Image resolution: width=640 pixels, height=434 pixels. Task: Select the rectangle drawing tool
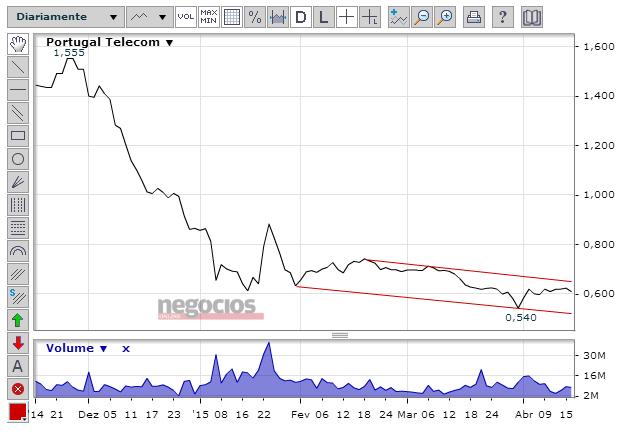click(18, 136)
